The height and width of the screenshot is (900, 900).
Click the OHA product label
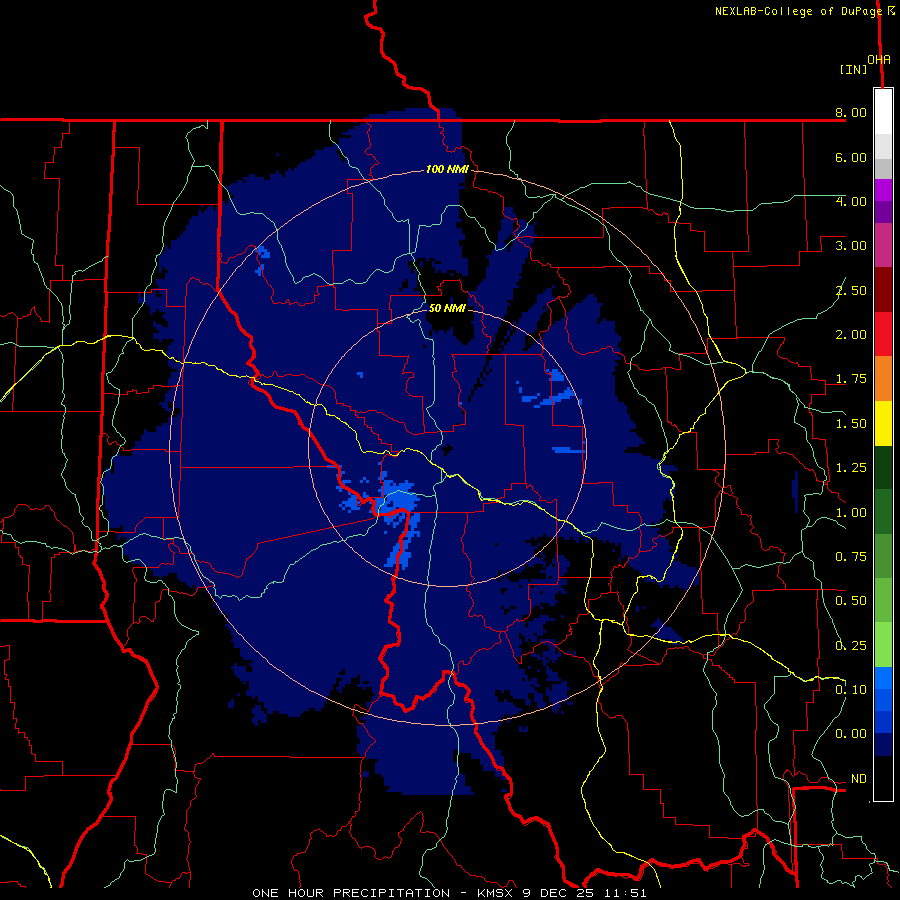[x=879, y=60]
